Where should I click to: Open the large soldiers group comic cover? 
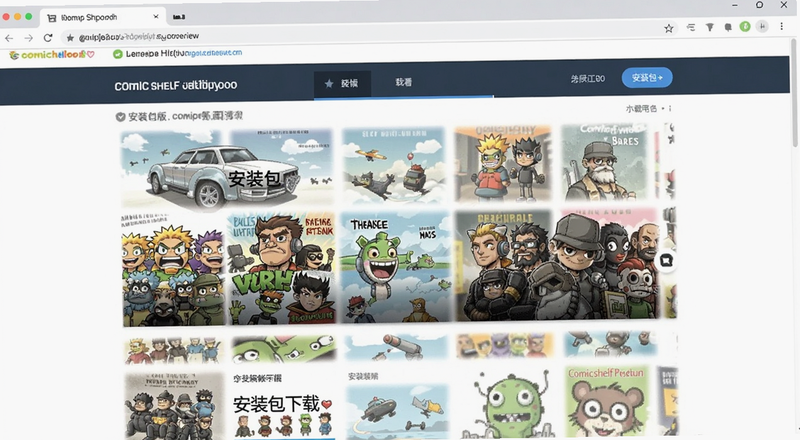pyautogui.click(x=558, y=264)
